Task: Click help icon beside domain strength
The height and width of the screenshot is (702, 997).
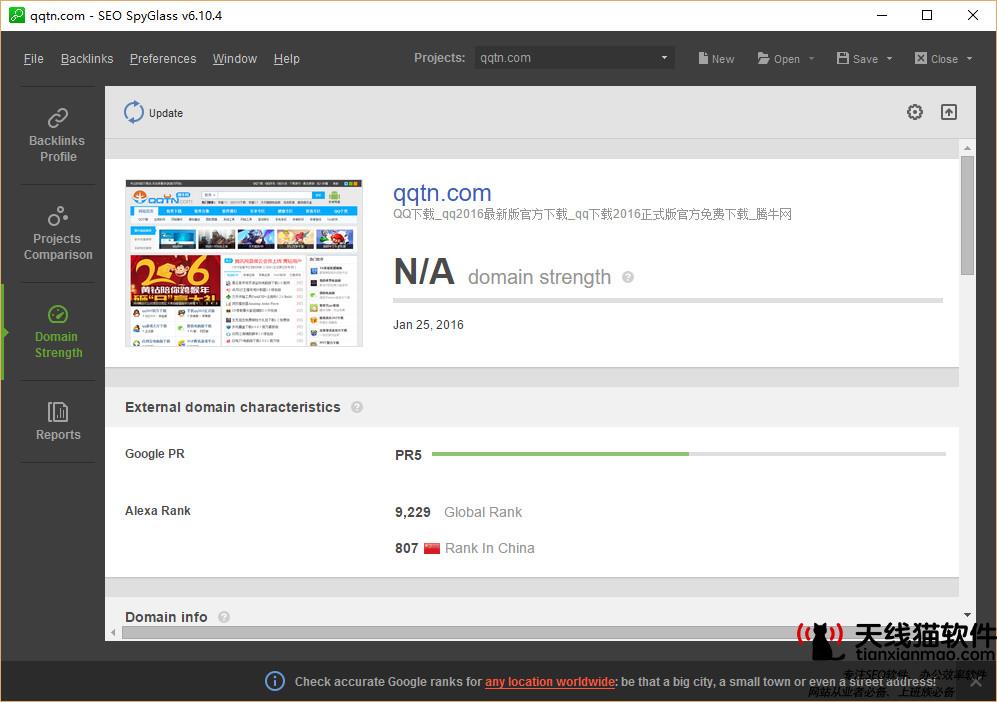Action: (628, 277)
